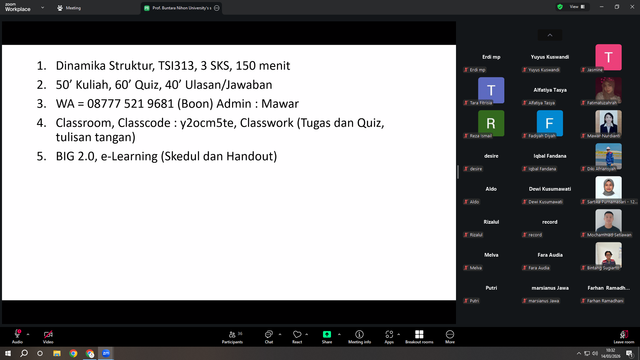640x360 pixels.
Task: Click participant name 'Melva'
Action: [491, 255]
